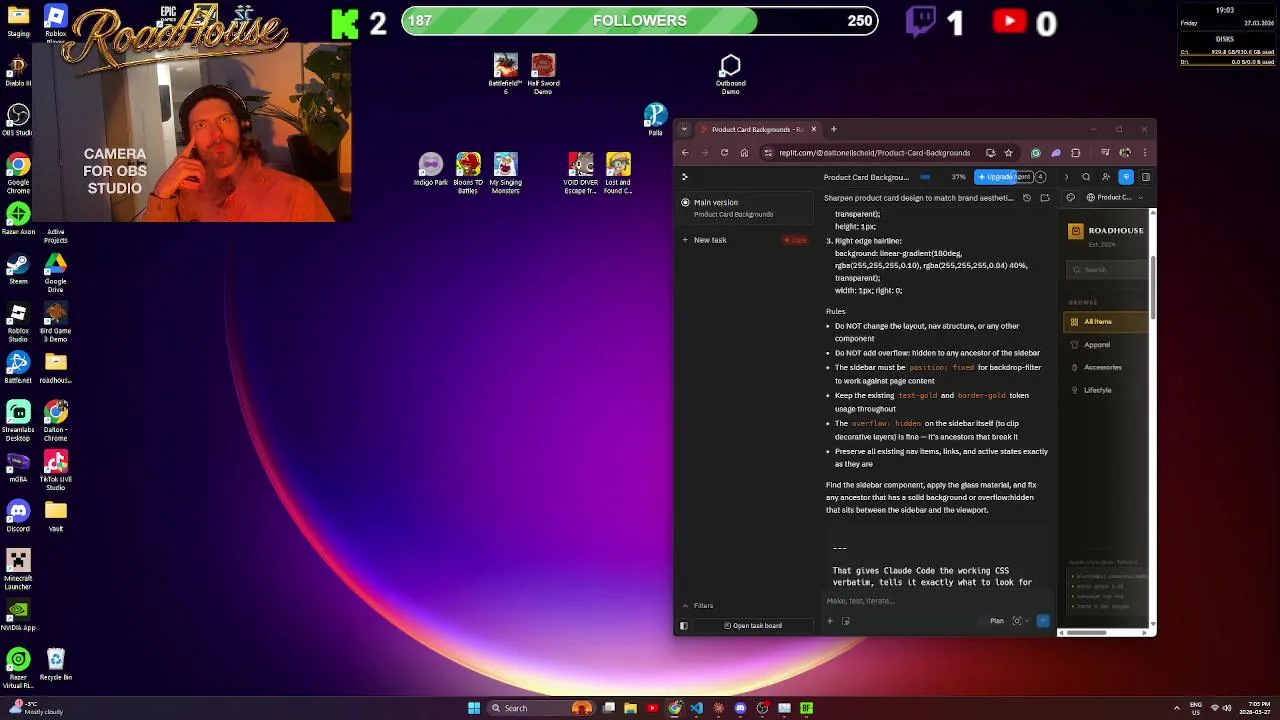
Task: Click the Product Card Backgrou... project title
Action: [x=866, y=177]
